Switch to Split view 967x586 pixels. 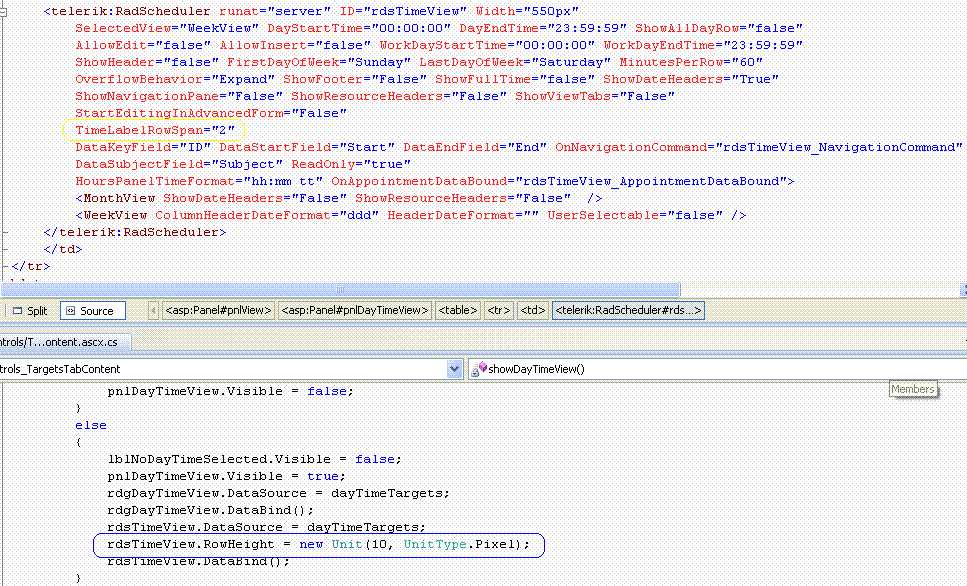30,311
